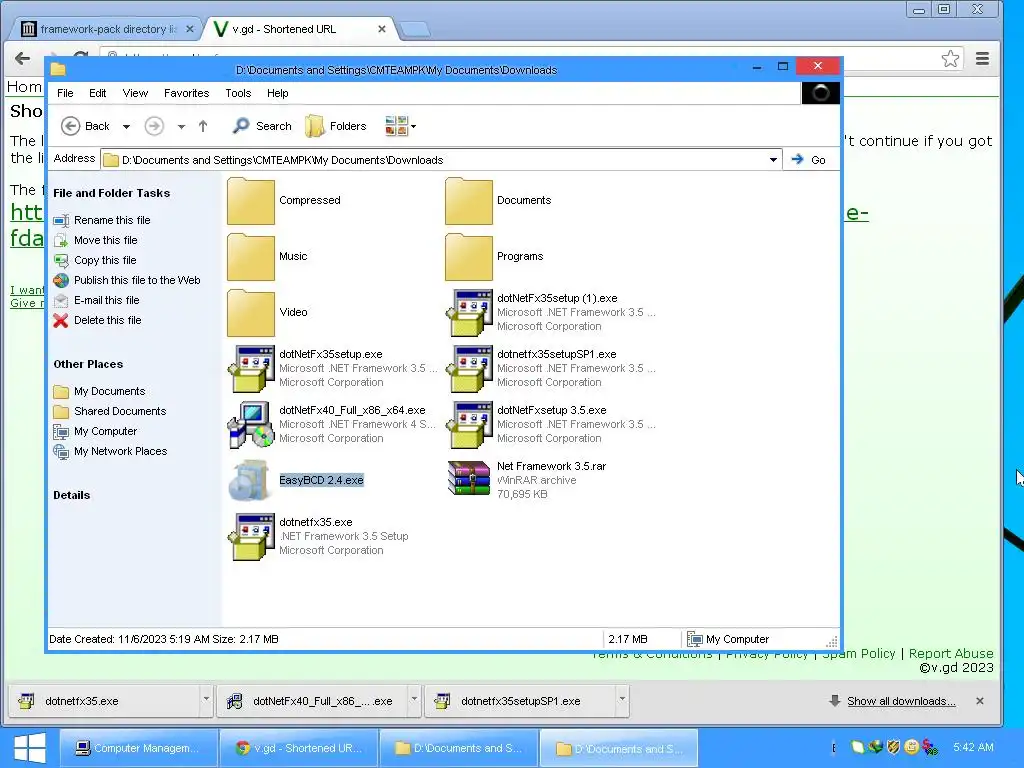Click Show all downloads link
The image size is (1024, 768).
coord(901,701)
